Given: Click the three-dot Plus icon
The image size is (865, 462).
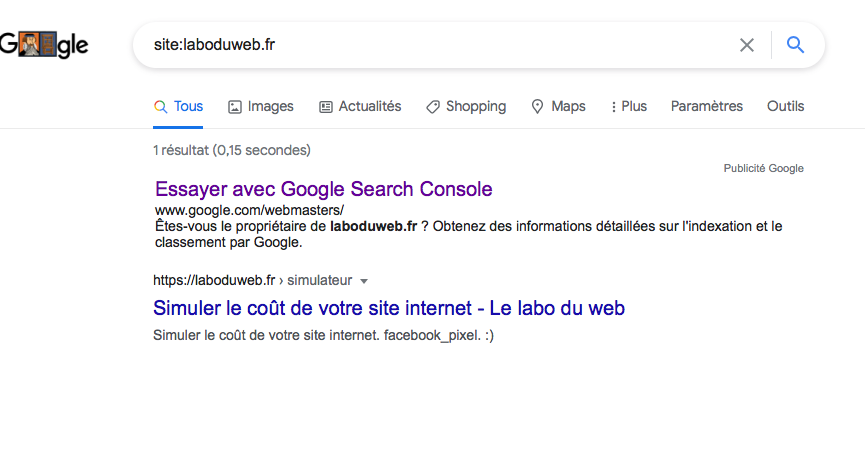Looking at the screenshot, I should pyautogui.click(x=613, y=107).
